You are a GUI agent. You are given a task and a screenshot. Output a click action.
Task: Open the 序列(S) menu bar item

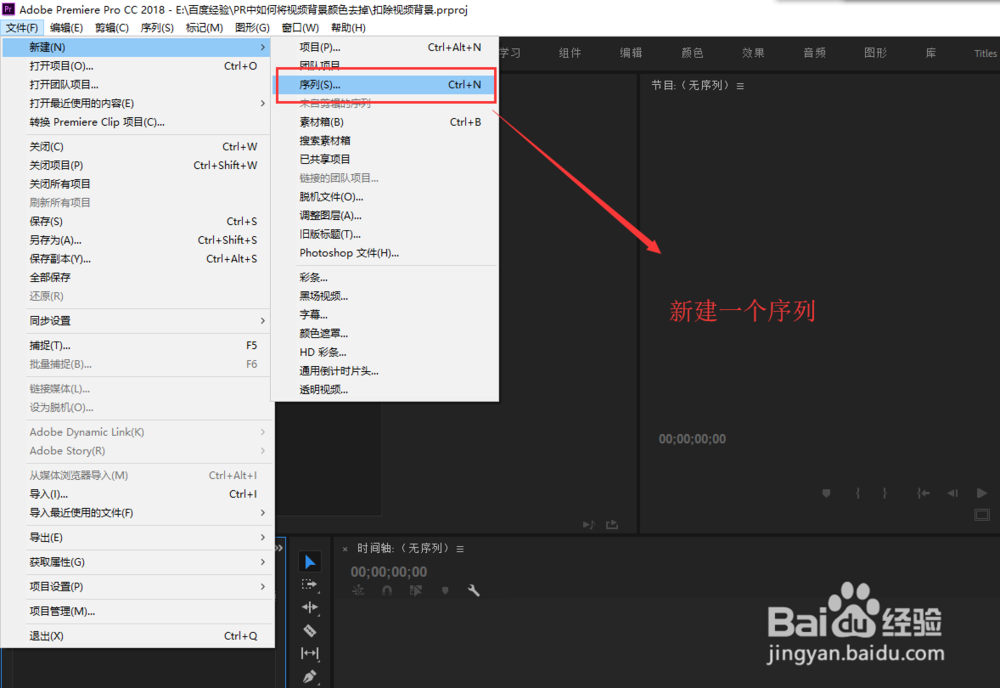(x=157, y=27)
